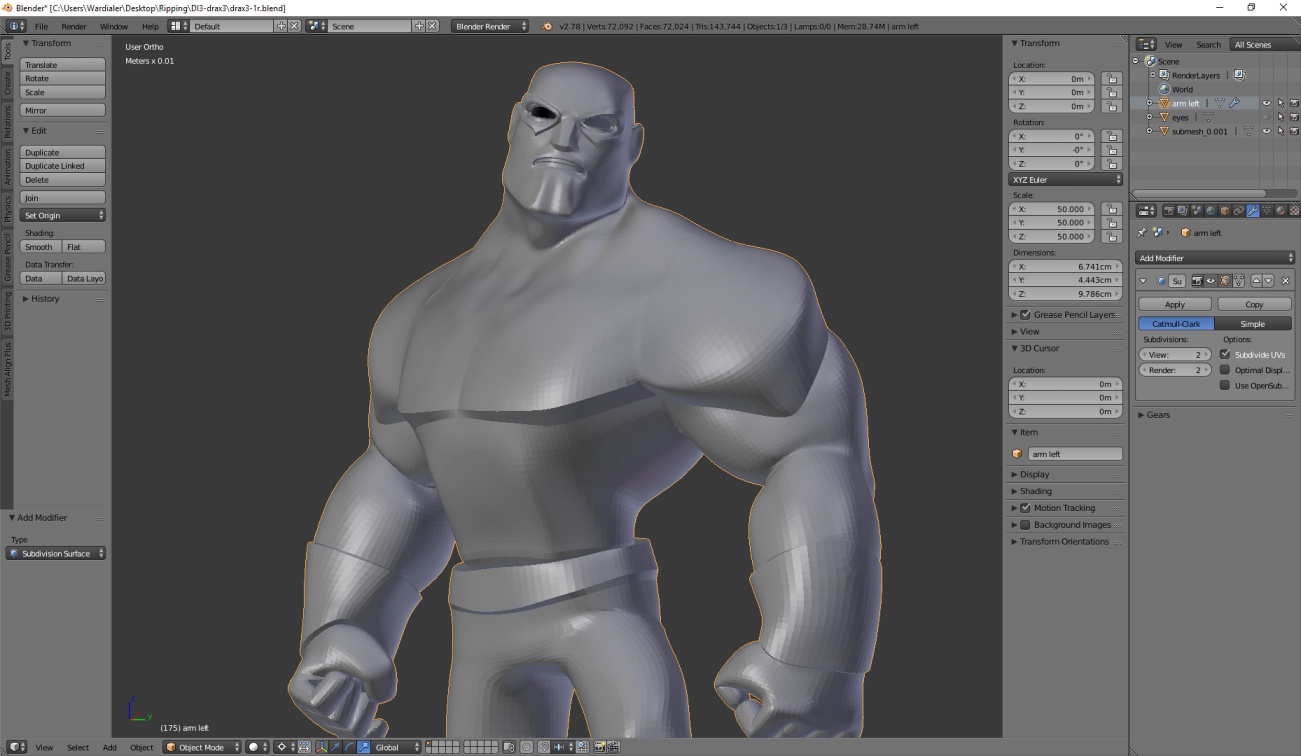Toggle the 3D manipulator widget
This screenshot has width=1301, height=756.
[x=321, y=747]
